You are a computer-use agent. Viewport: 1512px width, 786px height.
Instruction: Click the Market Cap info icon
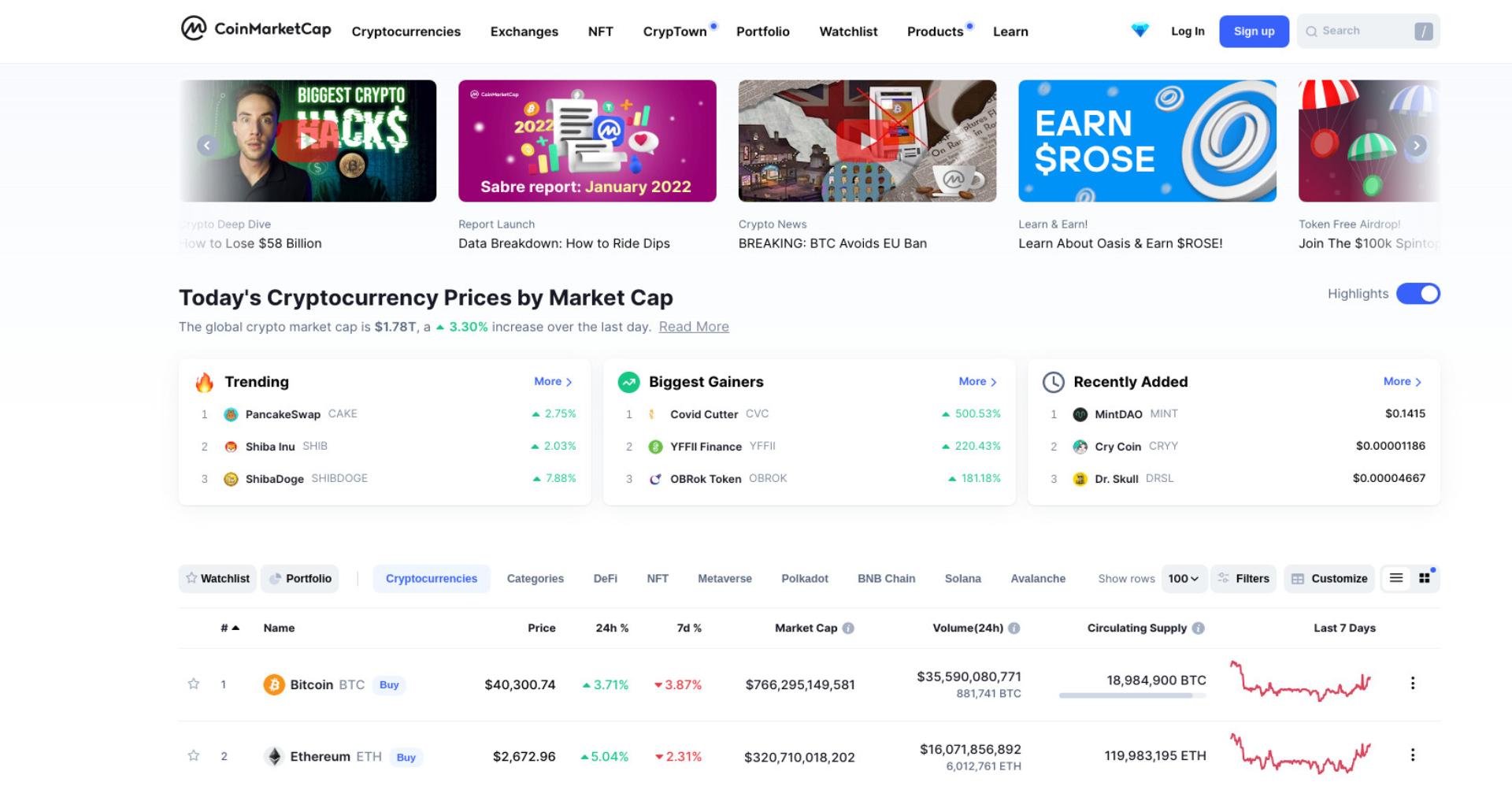[848, 628]
